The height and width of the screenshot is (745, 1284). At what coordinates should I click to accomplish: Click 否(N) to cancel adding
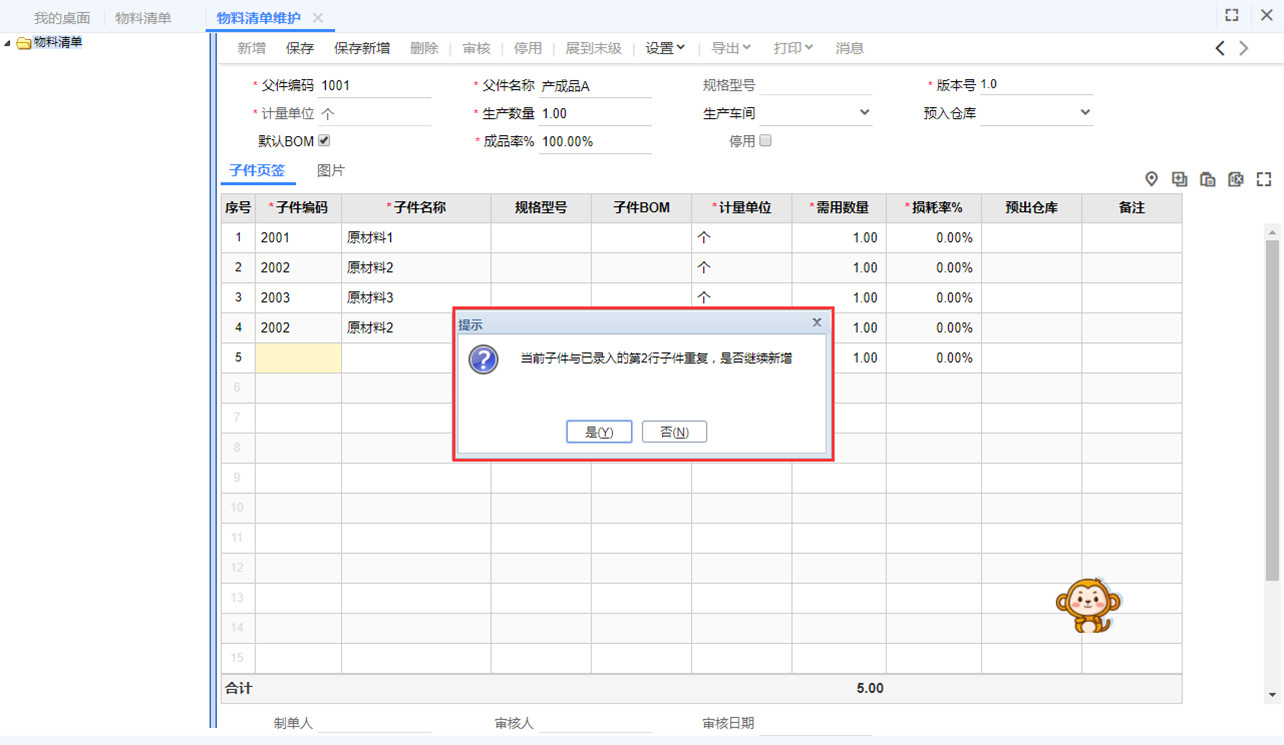tap(674, 432)
